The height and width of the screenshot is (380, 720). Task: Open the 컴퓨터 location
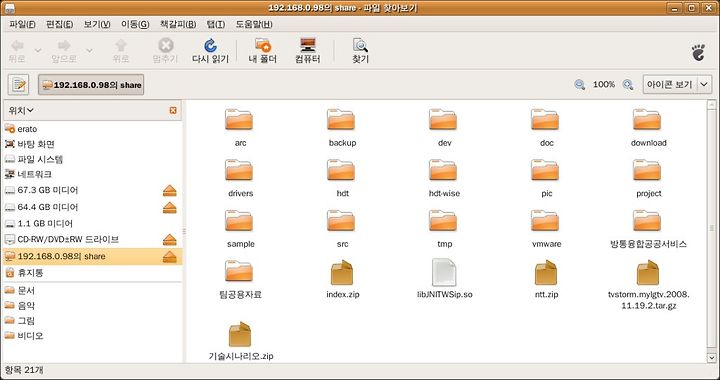click(308, 50)
